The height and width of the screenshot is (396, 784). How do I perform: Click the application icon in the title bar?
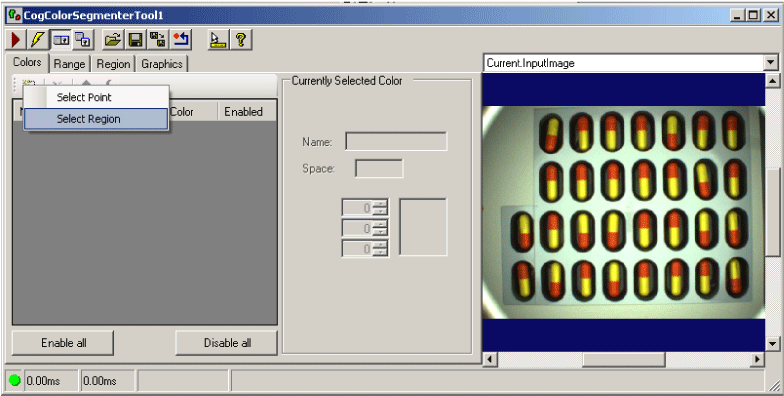[14, 16]
